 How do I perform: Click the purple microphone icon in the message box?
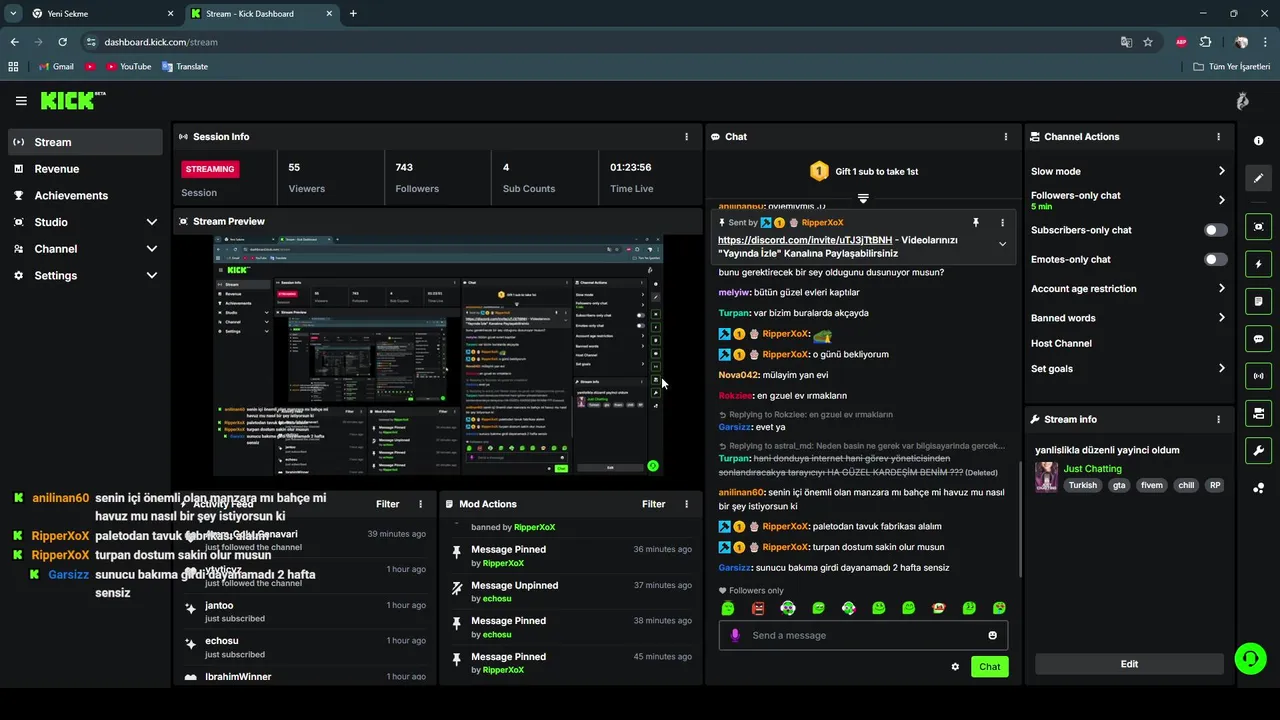point(736,636)
